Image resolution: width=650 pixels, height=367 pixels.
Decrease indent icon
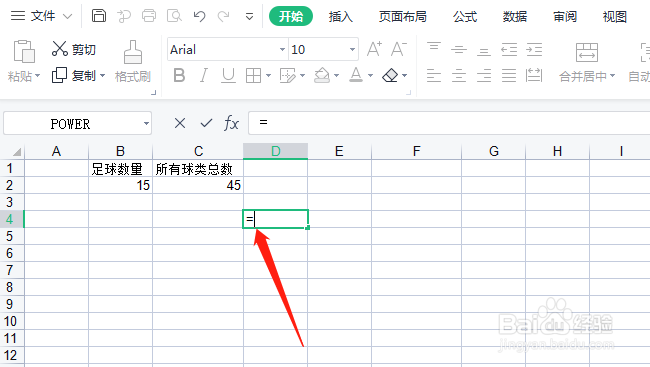[x=509, y=49]
